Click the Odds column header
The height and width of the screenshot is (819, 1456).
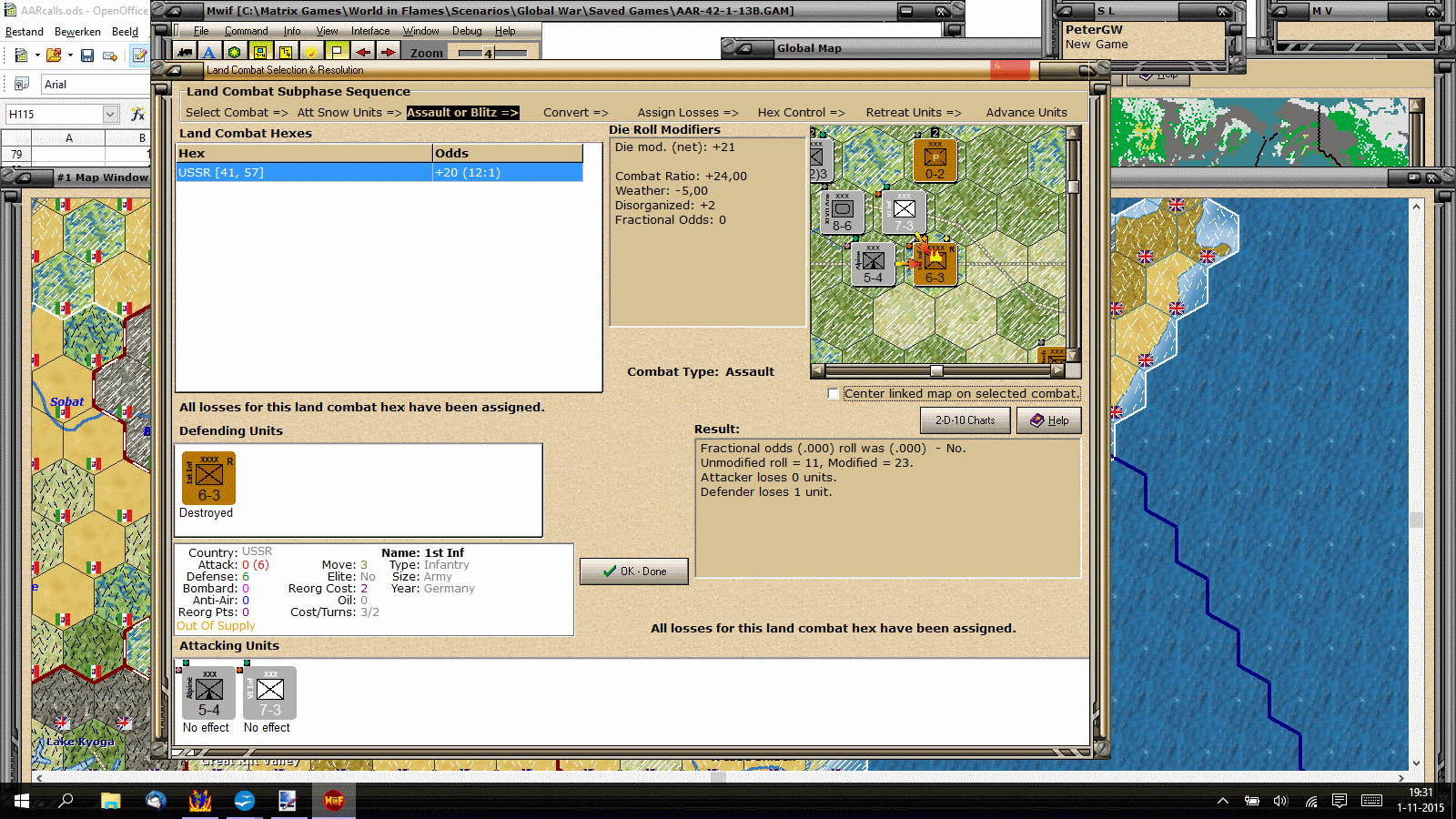508,153
